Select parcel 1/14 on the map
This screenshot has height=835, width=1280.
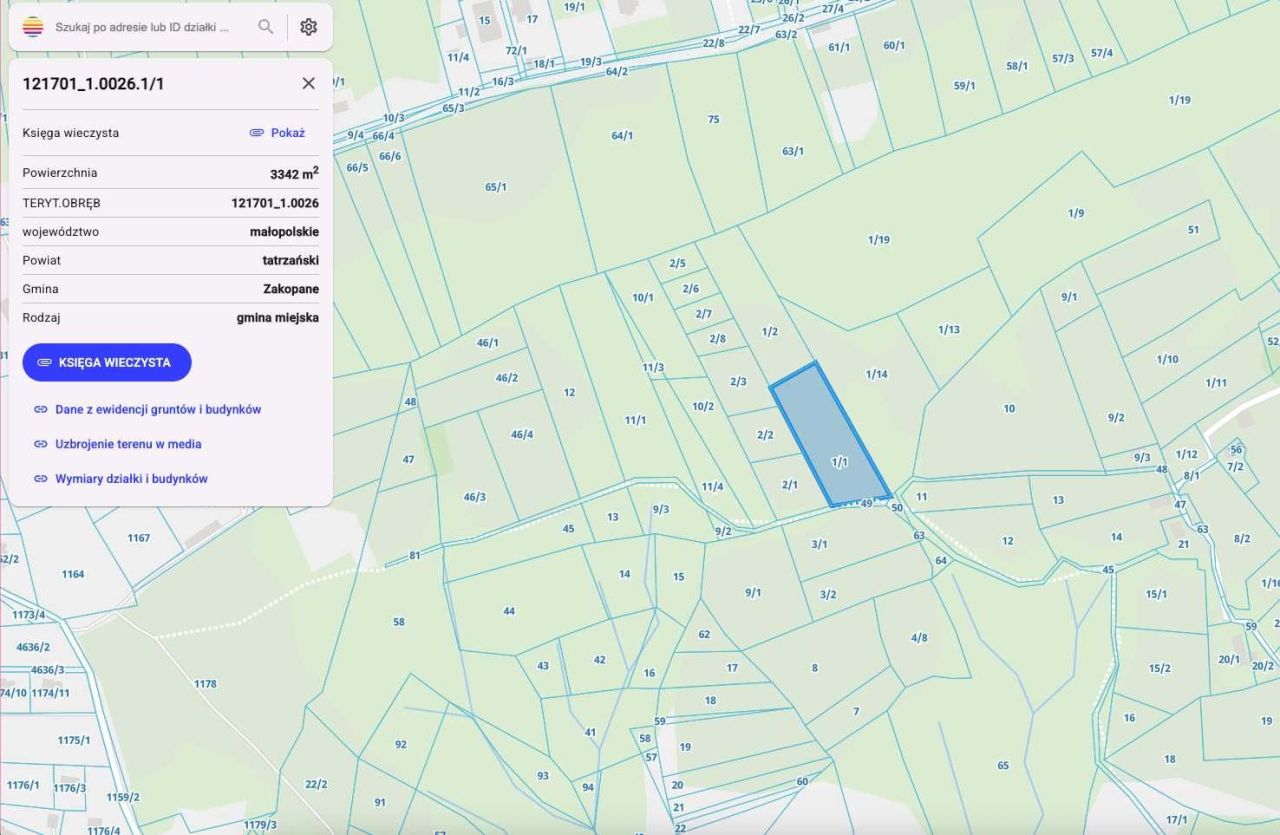(877, 374)
